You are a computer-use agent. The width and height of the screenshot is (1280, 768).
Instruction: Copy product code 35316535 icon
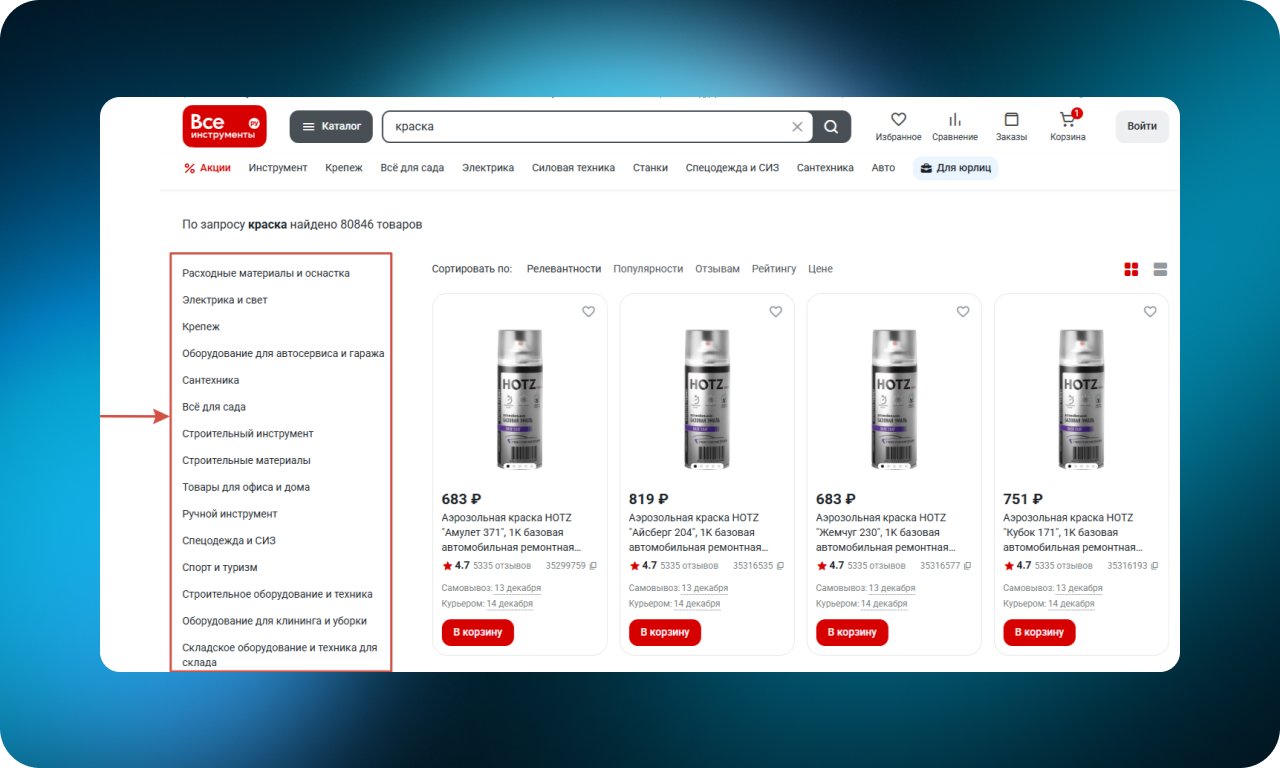[x=780, y=566]
